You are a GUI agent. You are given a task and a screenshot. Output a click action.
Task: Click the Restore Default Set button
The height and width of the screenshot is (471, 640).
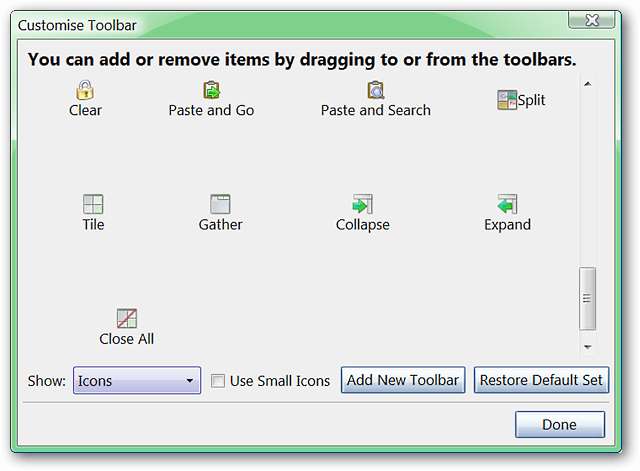[541, 380]
